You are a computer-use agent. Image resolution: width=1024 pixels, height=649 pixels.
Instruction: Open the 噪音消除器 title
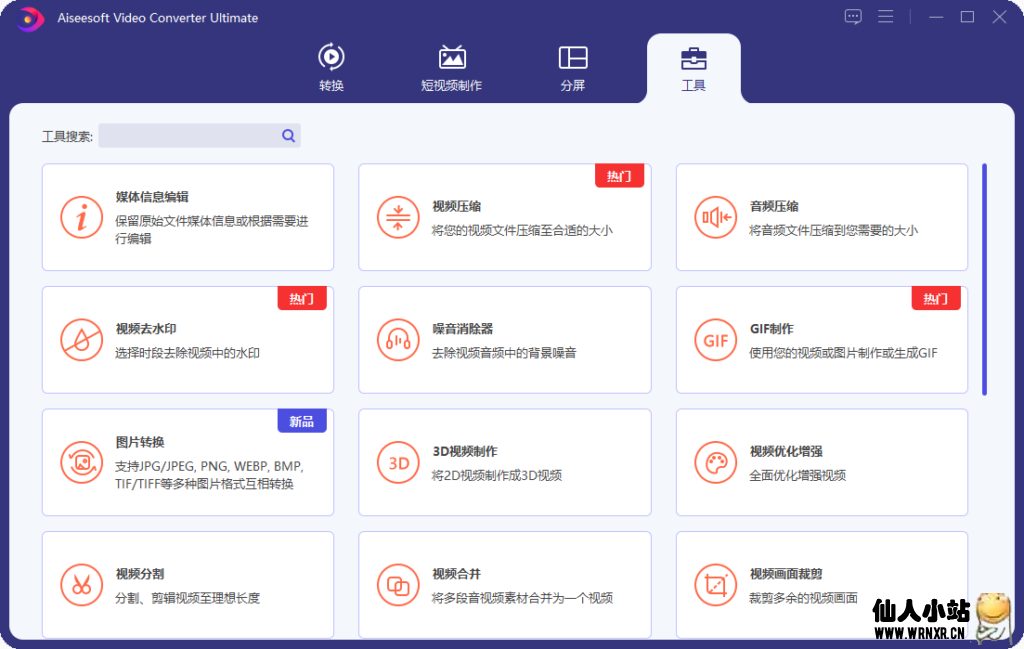pyautogui.click(x=462, y=328)
